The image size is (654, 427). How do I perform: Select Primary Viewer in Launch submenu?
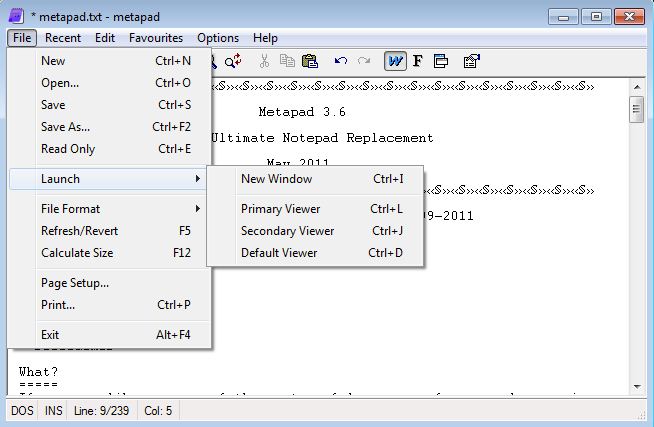point(315,209)
